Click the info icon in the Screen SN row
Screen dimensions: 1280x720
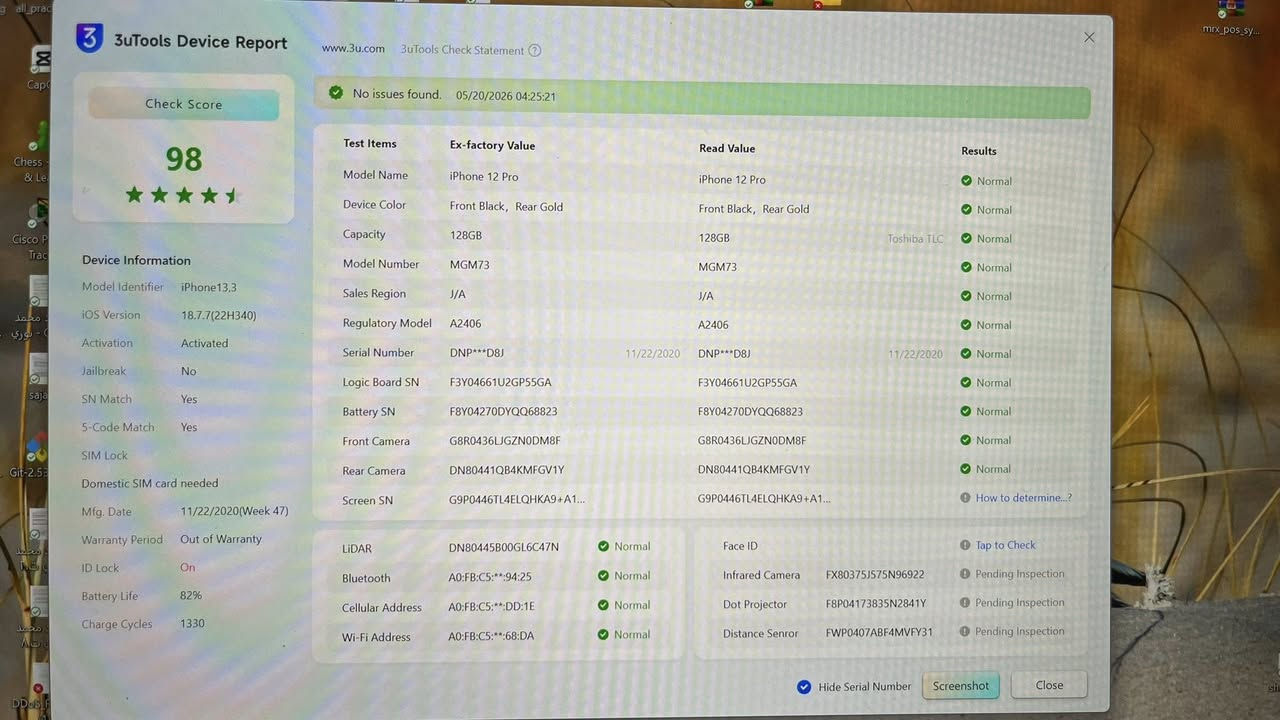click(965, 498)
